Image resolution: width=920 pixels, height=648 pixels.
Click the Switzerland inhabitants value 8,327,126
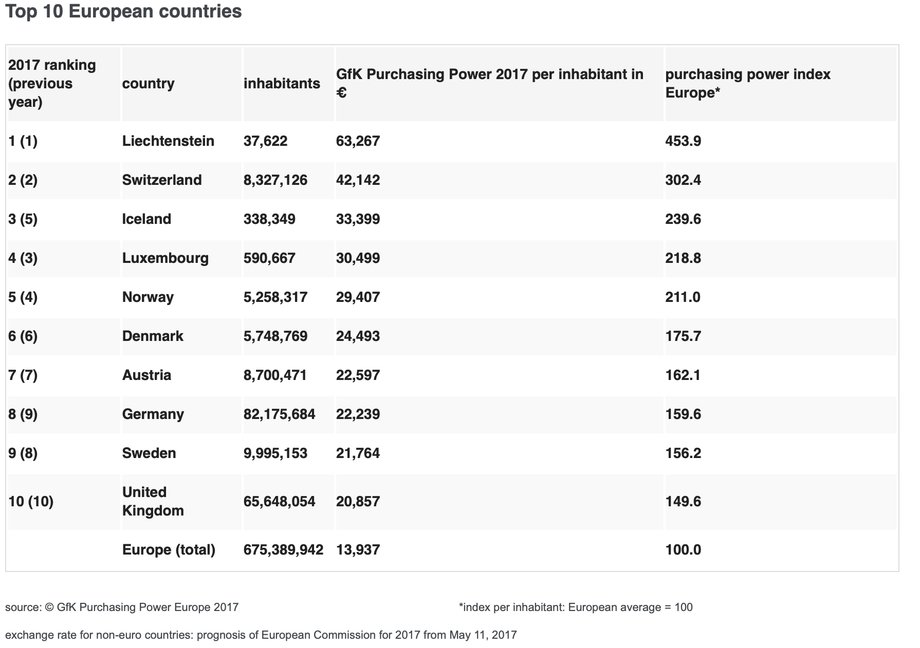click(x=275, y=180)
